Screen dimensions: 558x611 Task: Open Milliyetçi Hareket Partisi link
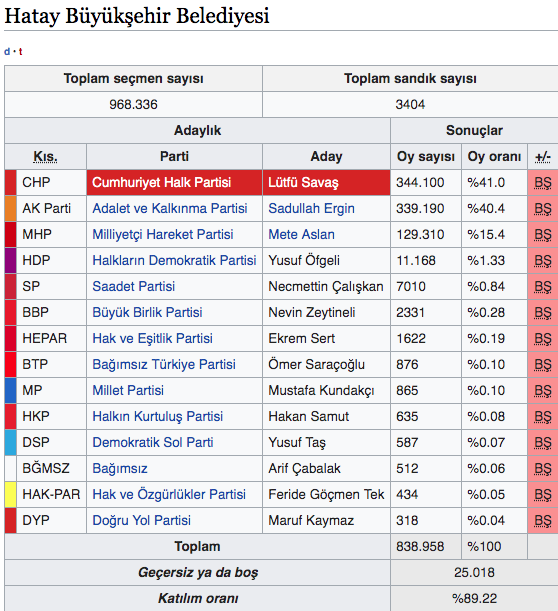tap(162, 234)
